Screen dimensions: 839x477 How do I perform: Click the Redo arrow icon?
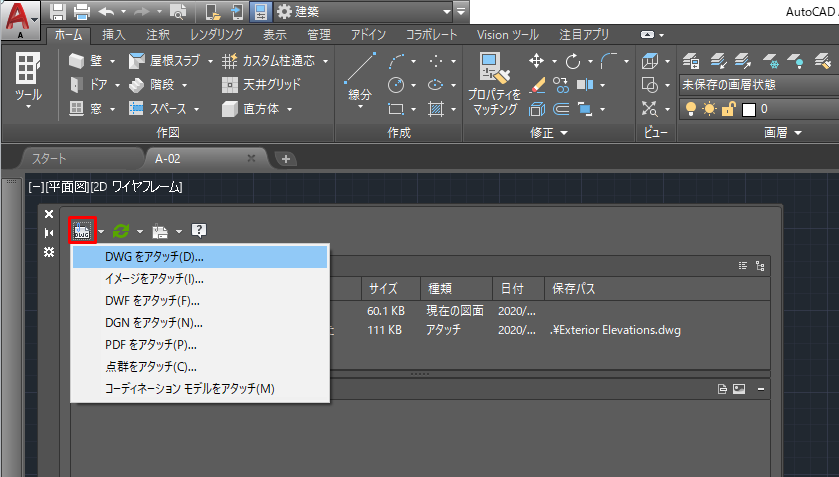coord(143,11)
